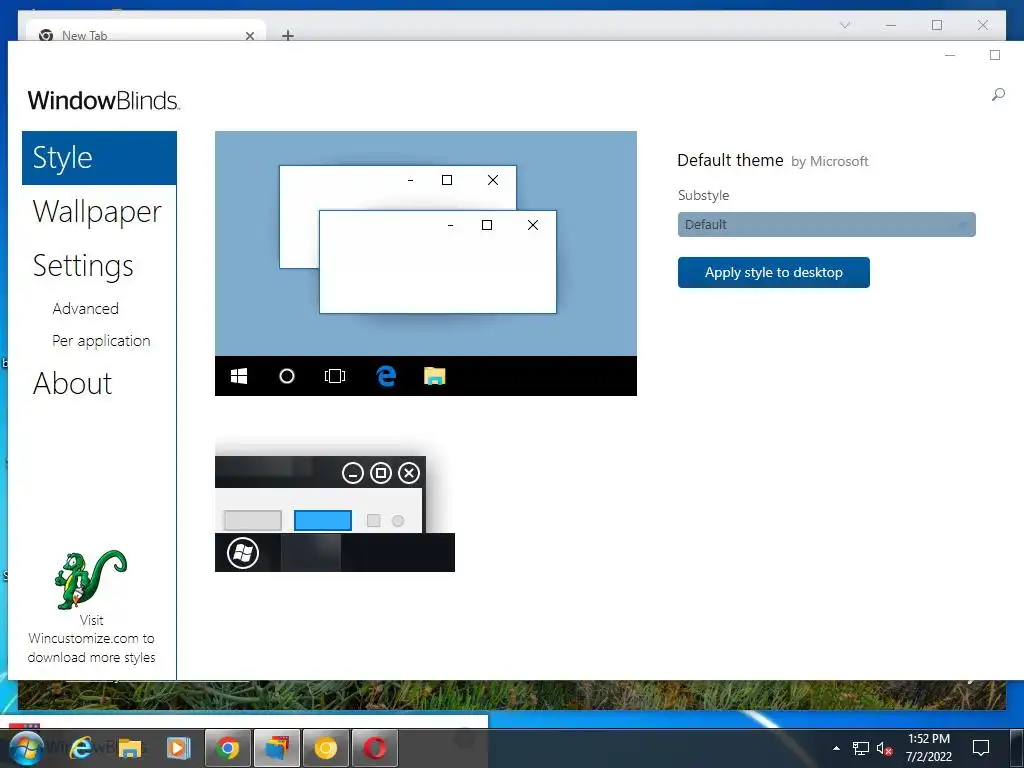Viewport: 1024px width, 768px height.
Task: Click Apply style to desktop
Action: [x=773, y=272]
